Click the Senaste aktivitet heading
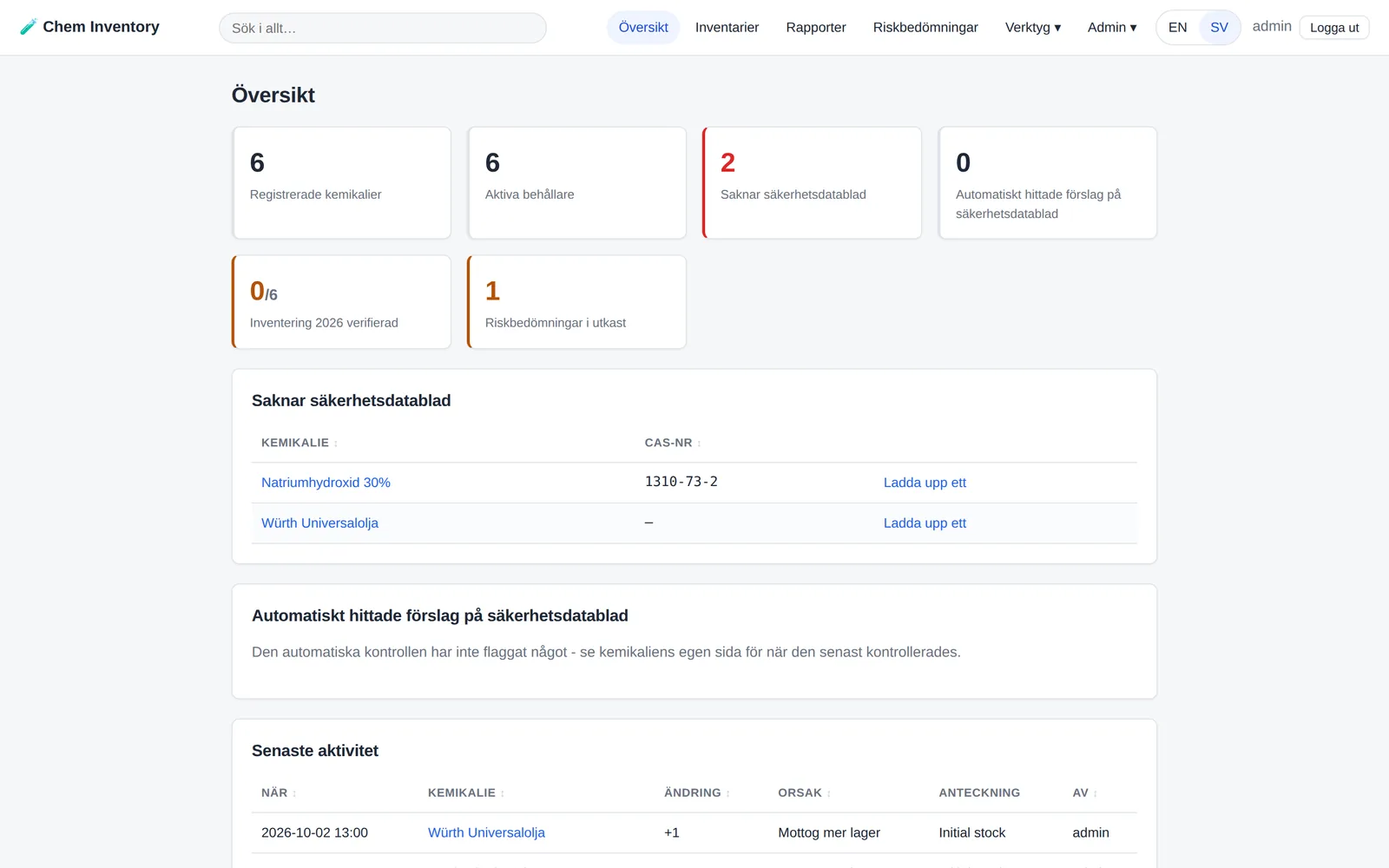 (315, 751)
